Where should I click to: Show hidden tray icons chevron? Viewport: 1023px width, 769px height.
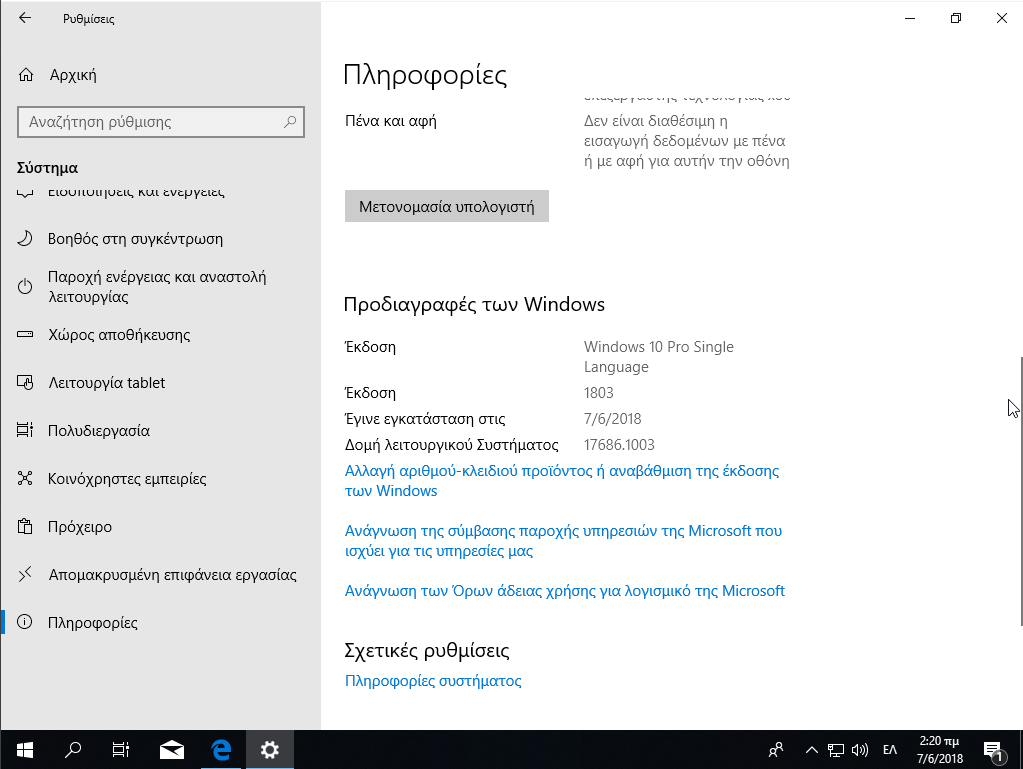812,750
